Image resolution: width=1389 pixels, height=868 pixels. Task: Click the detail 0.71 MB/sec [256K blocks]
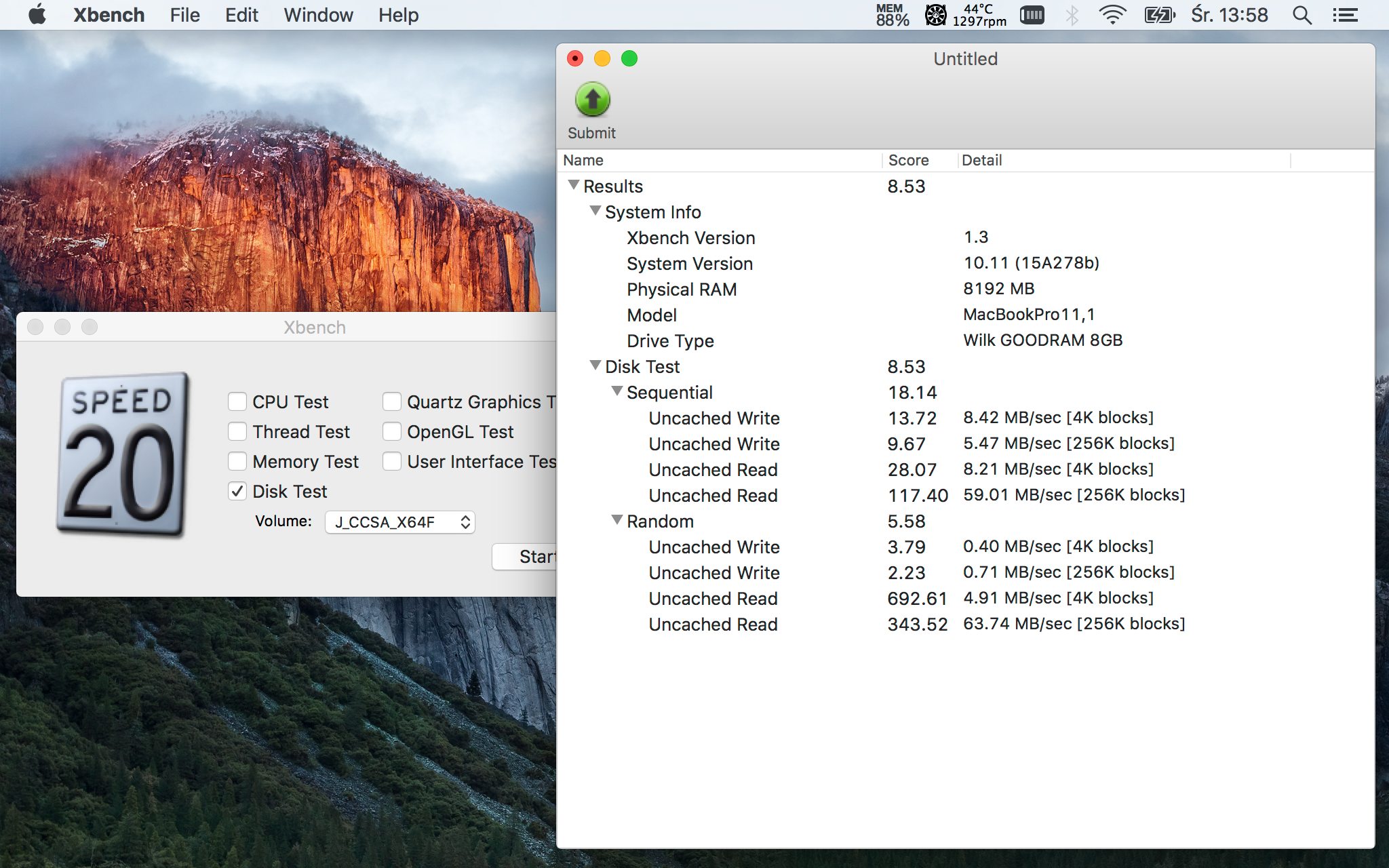point(1069,572)
